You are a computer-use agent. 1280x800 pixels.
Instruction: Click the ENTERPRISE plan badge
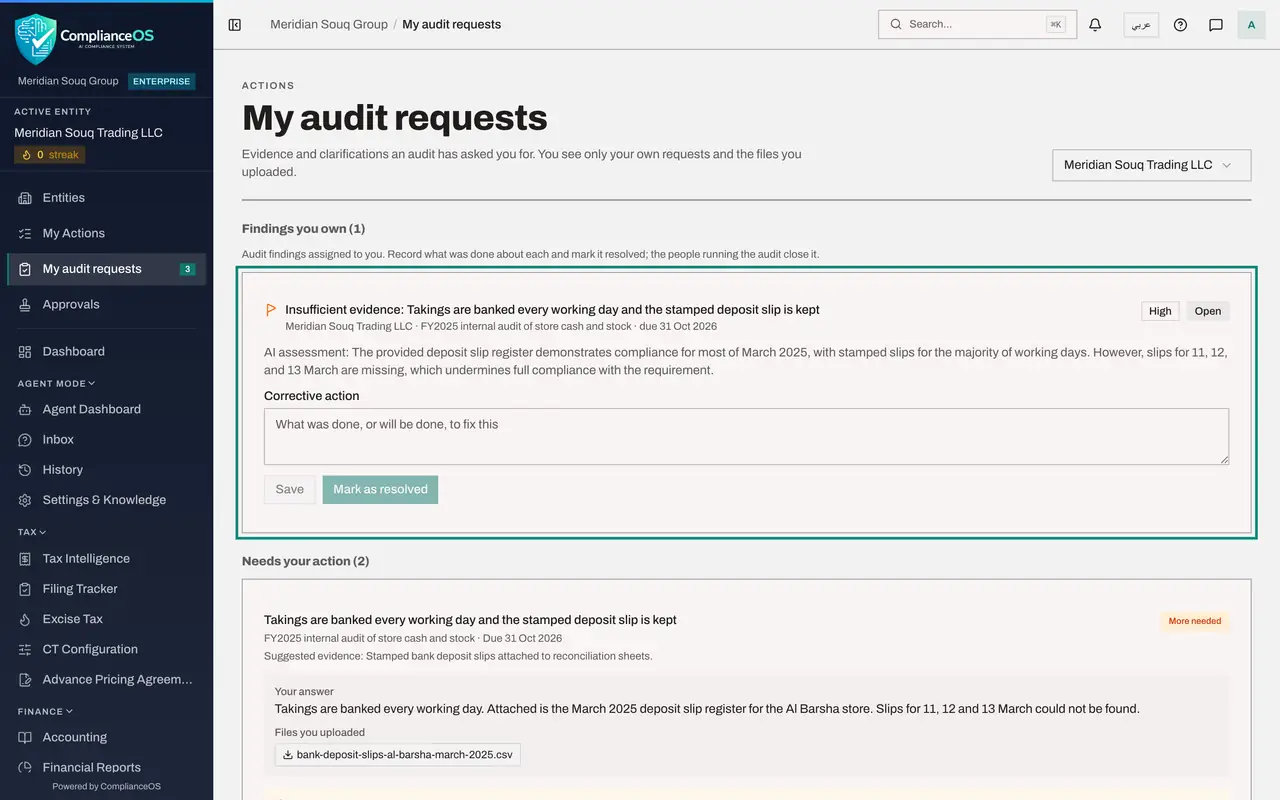[162, 81]
